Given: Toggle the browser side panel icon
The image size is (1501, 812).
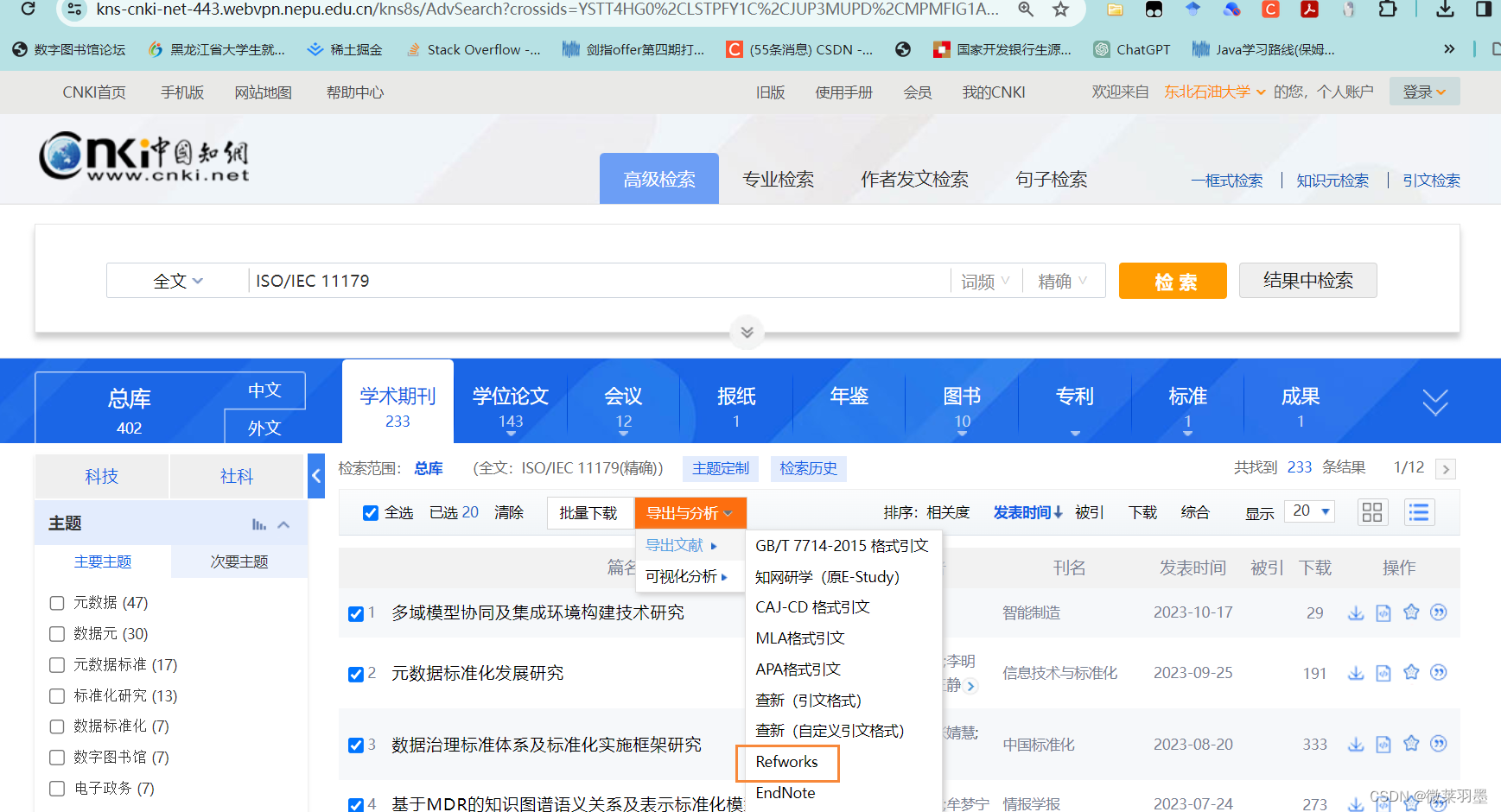Looking at the screenshot, I should 1484,10.
